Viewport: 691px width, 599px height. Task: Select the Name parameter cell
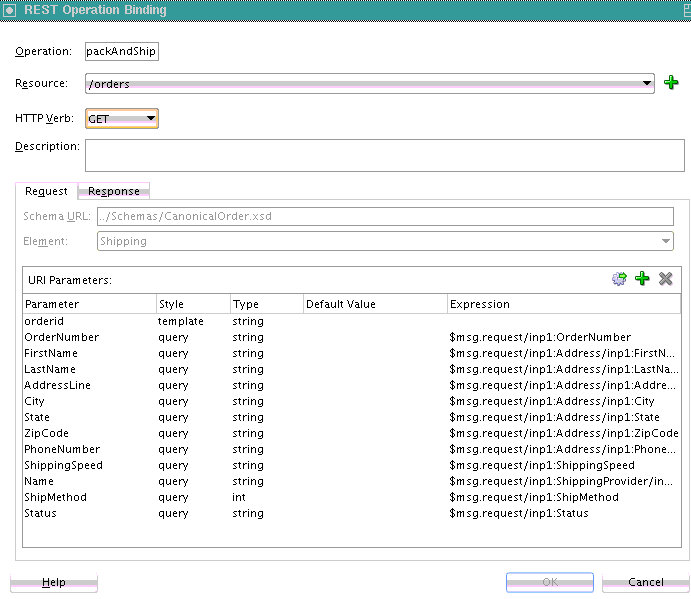point(90,481)
